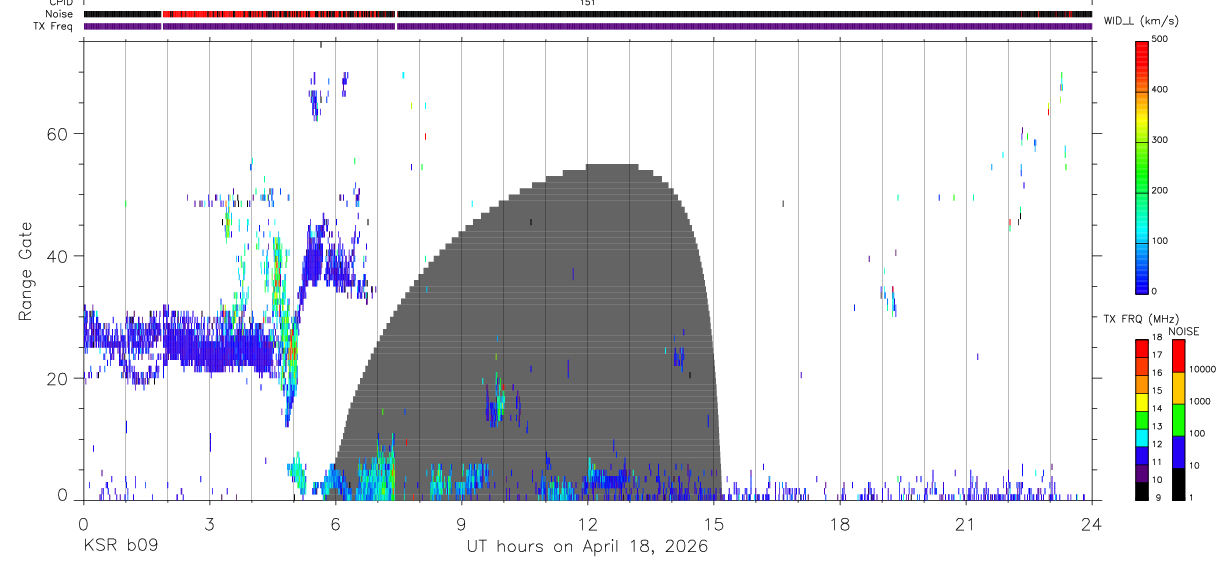Click the '6' tick on the UT hours axis
Viewport: 1228px width, 567px height.
click(335, 524)
